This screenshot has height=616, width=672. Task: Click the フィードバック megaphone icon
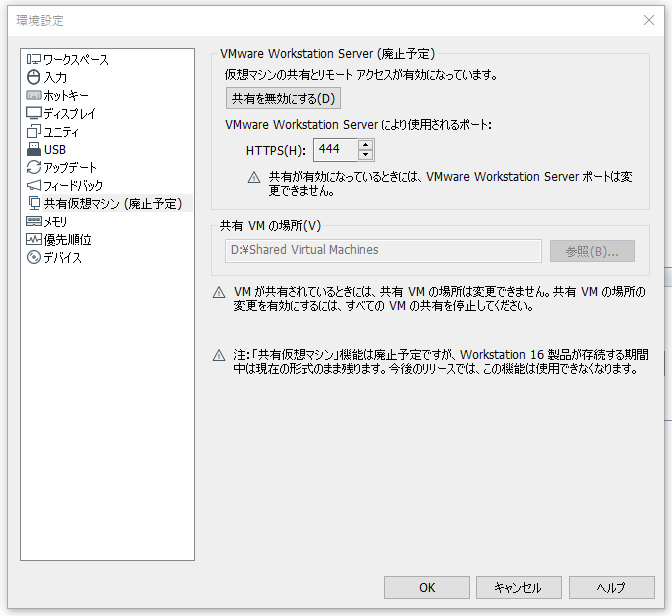34,185
